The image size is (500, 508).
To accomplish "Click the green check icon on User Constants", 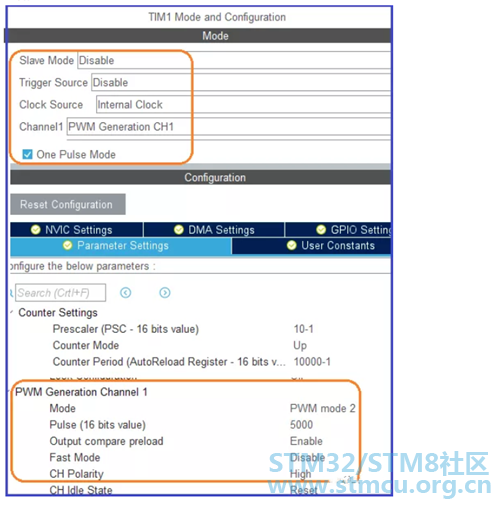I will click(x=292, y=246).
